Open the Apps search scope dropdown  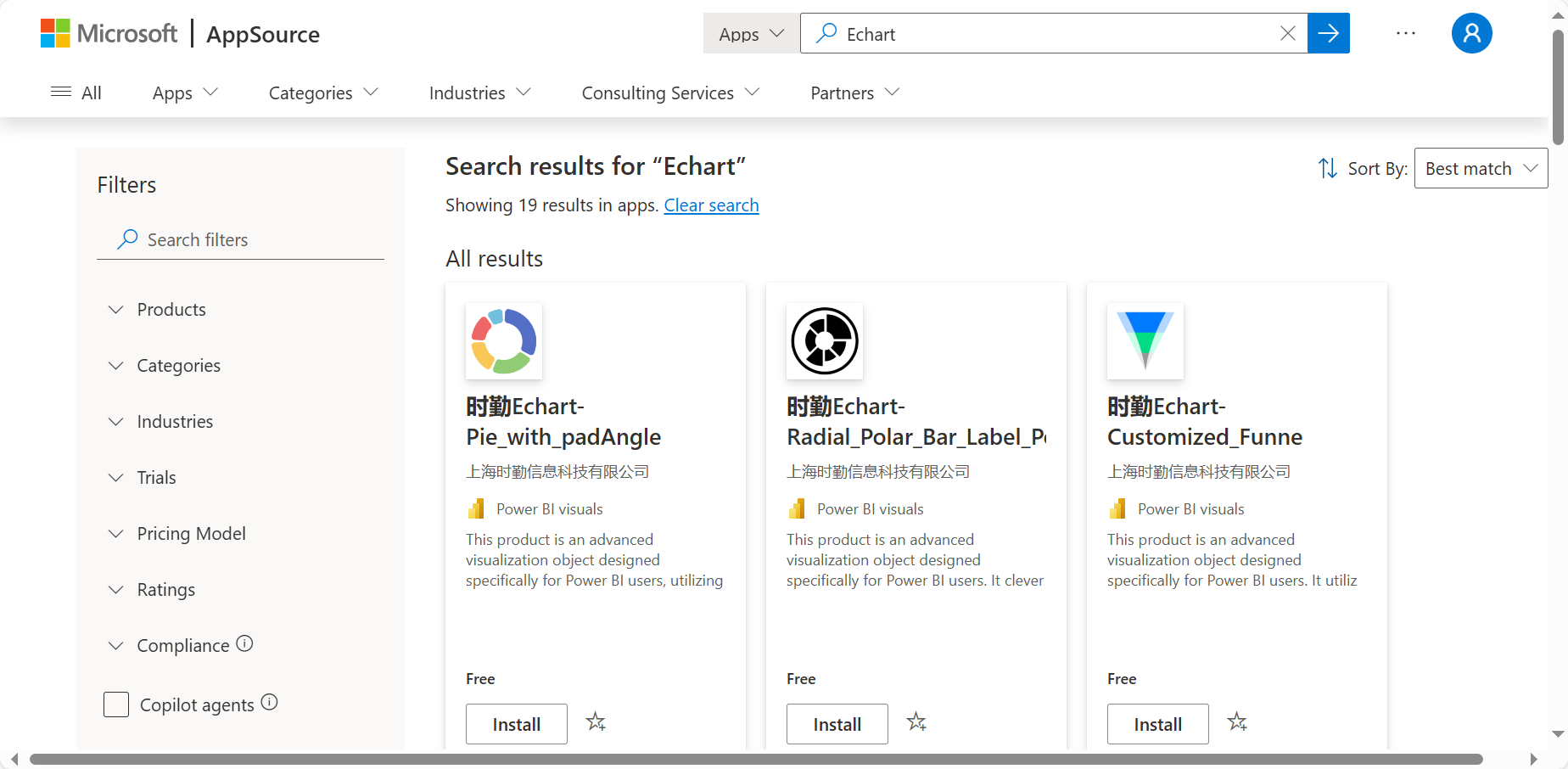tap(751, 33)
